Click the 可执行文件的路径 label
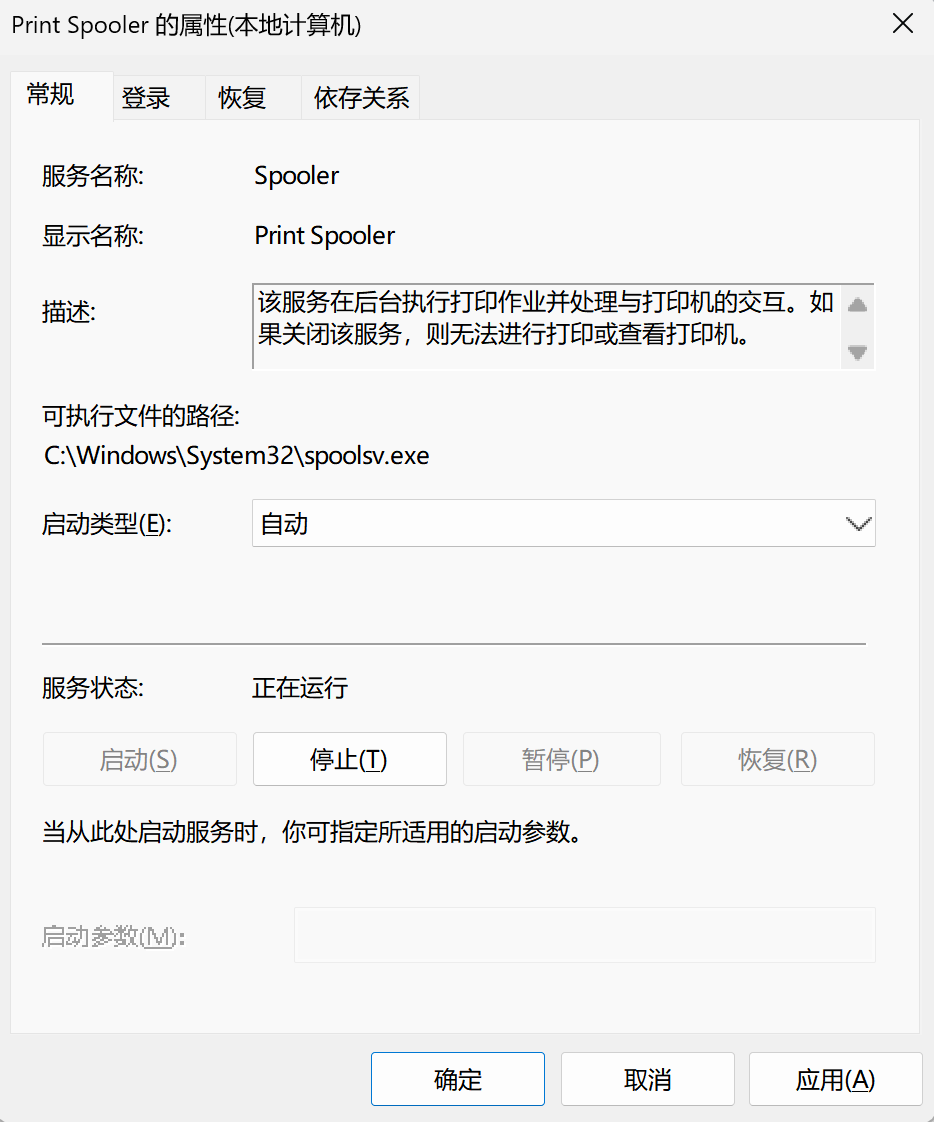Image resolution: width=934 pixels, height=1122 pixels. (x=140, y=416)
